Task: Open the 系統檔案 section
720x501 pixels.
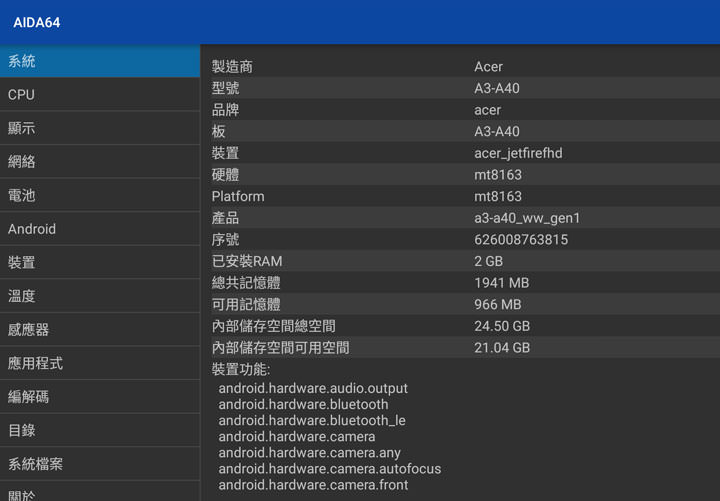Action: coord(100,464)
